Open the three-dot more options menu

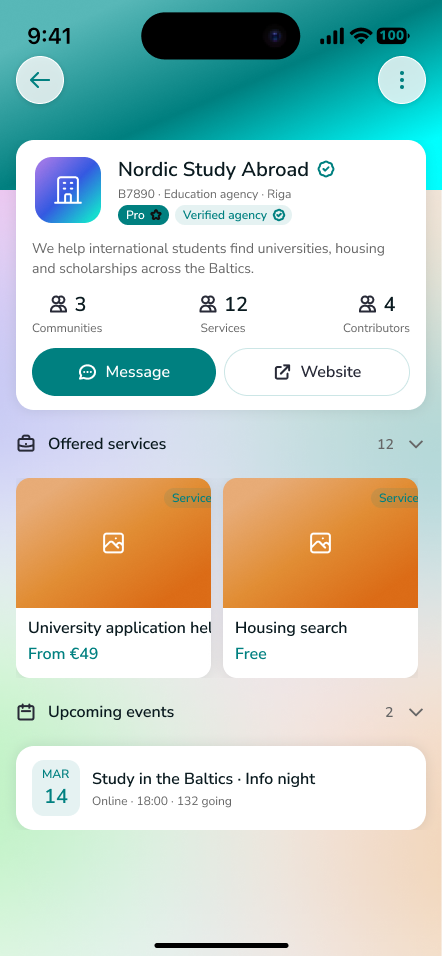(x=402, y=80)
